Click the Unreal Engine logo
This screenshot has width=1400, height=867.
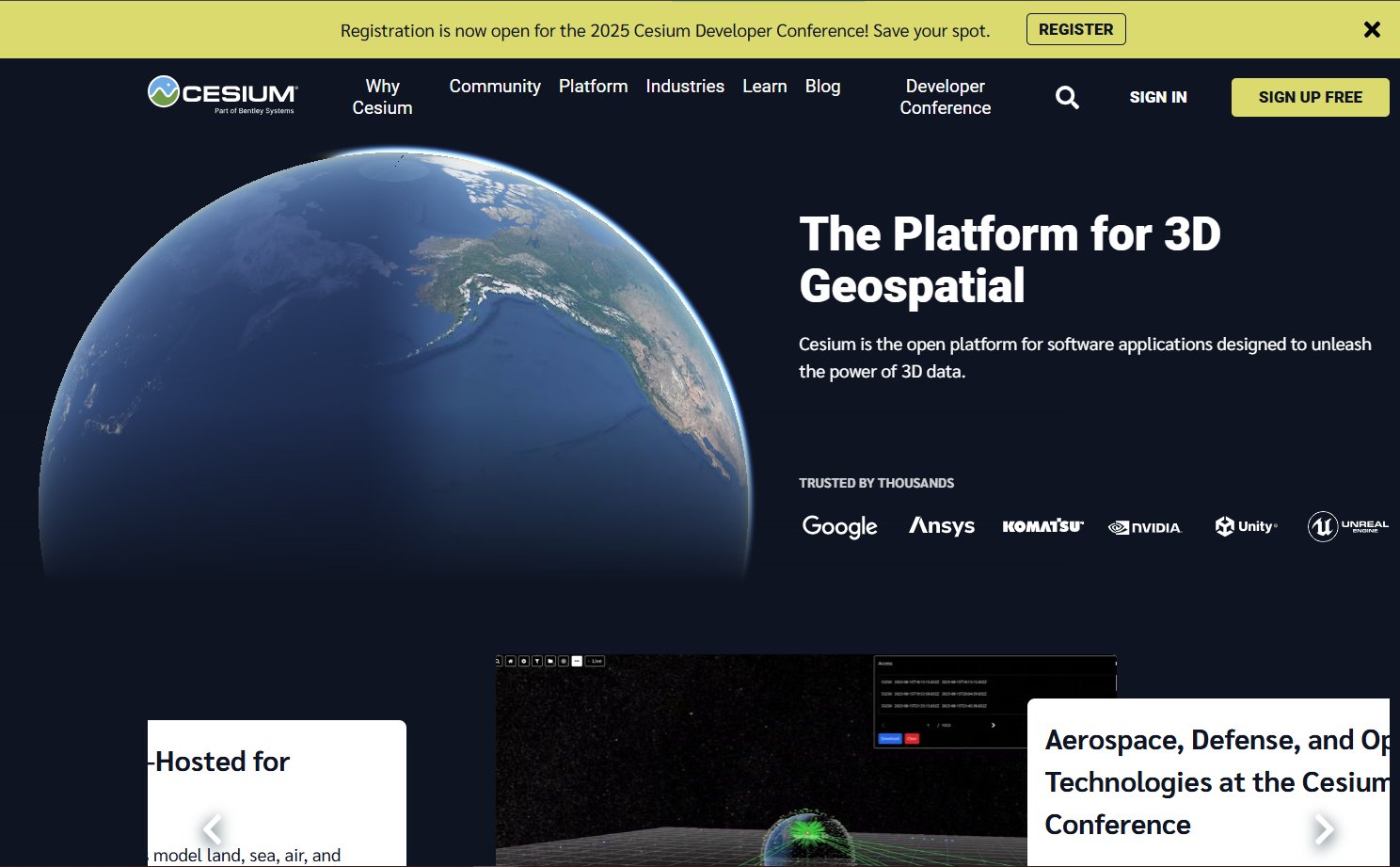click(1347, 526)
